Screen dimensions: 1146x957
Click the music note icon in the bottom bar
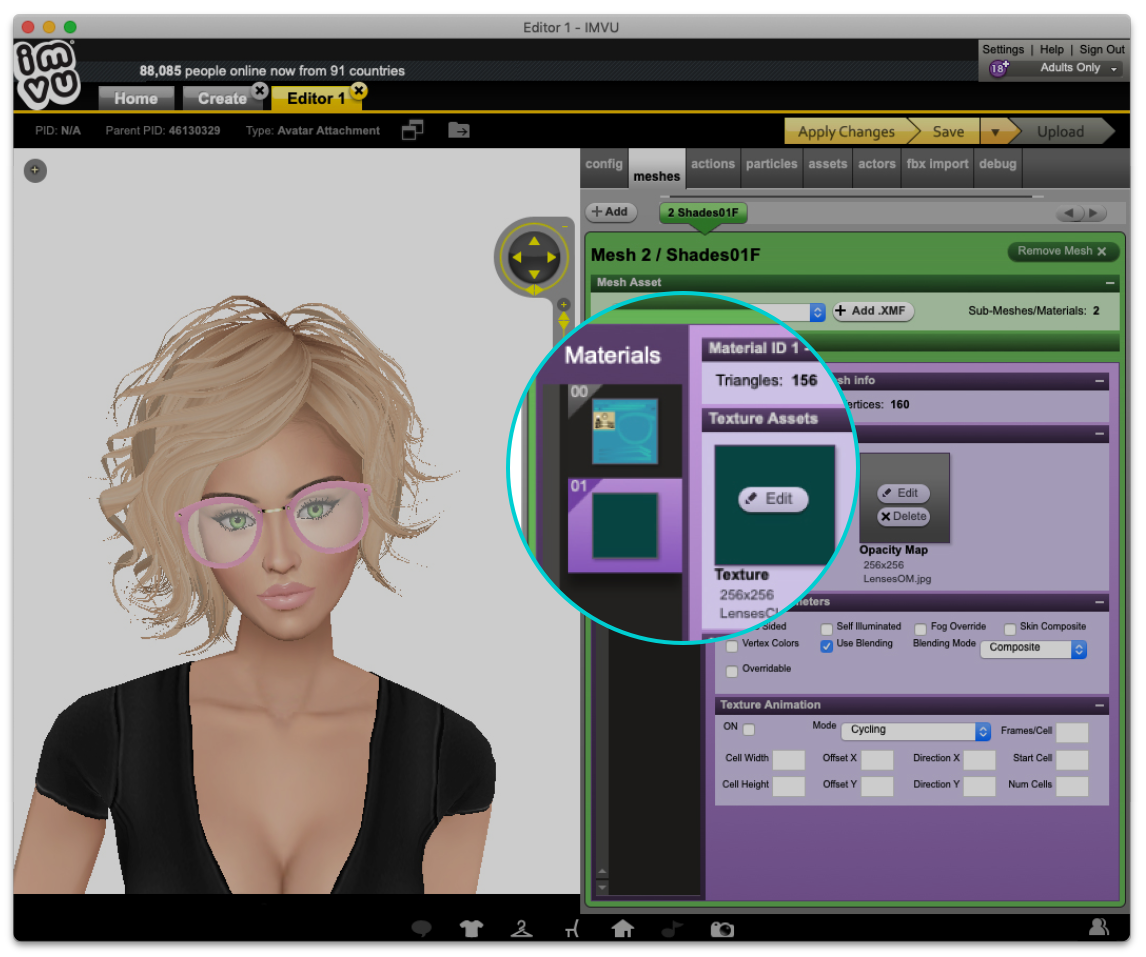click(672, 929)
